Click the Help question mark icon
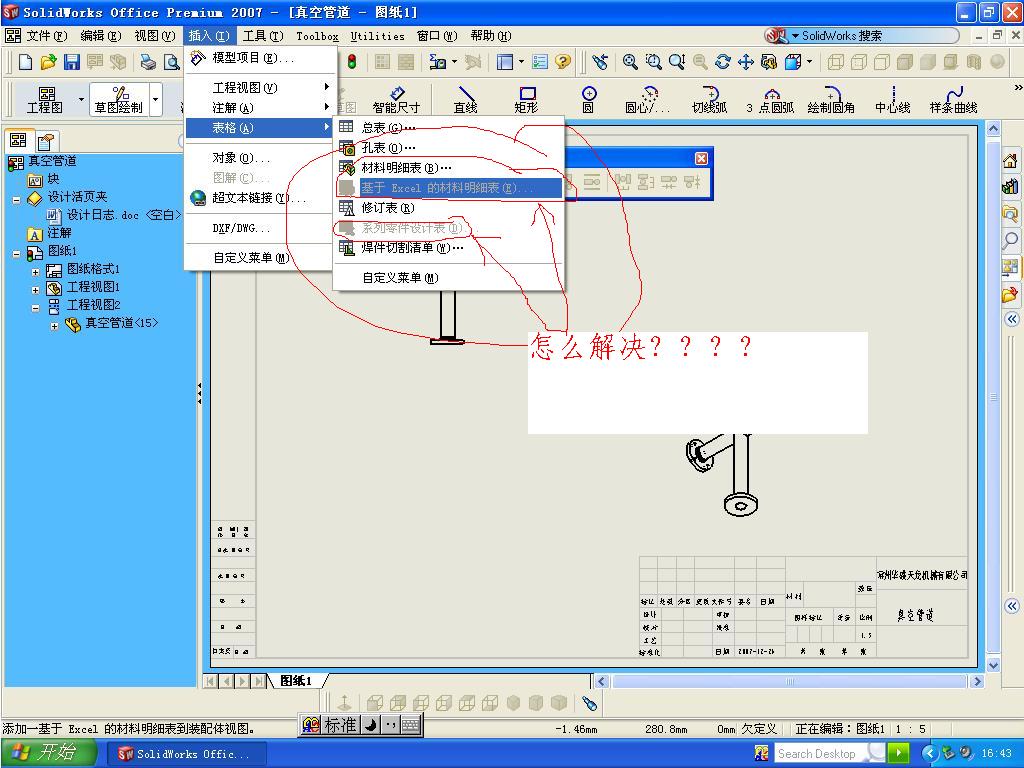Screen dimensions: 1024x768 (563, 62)
